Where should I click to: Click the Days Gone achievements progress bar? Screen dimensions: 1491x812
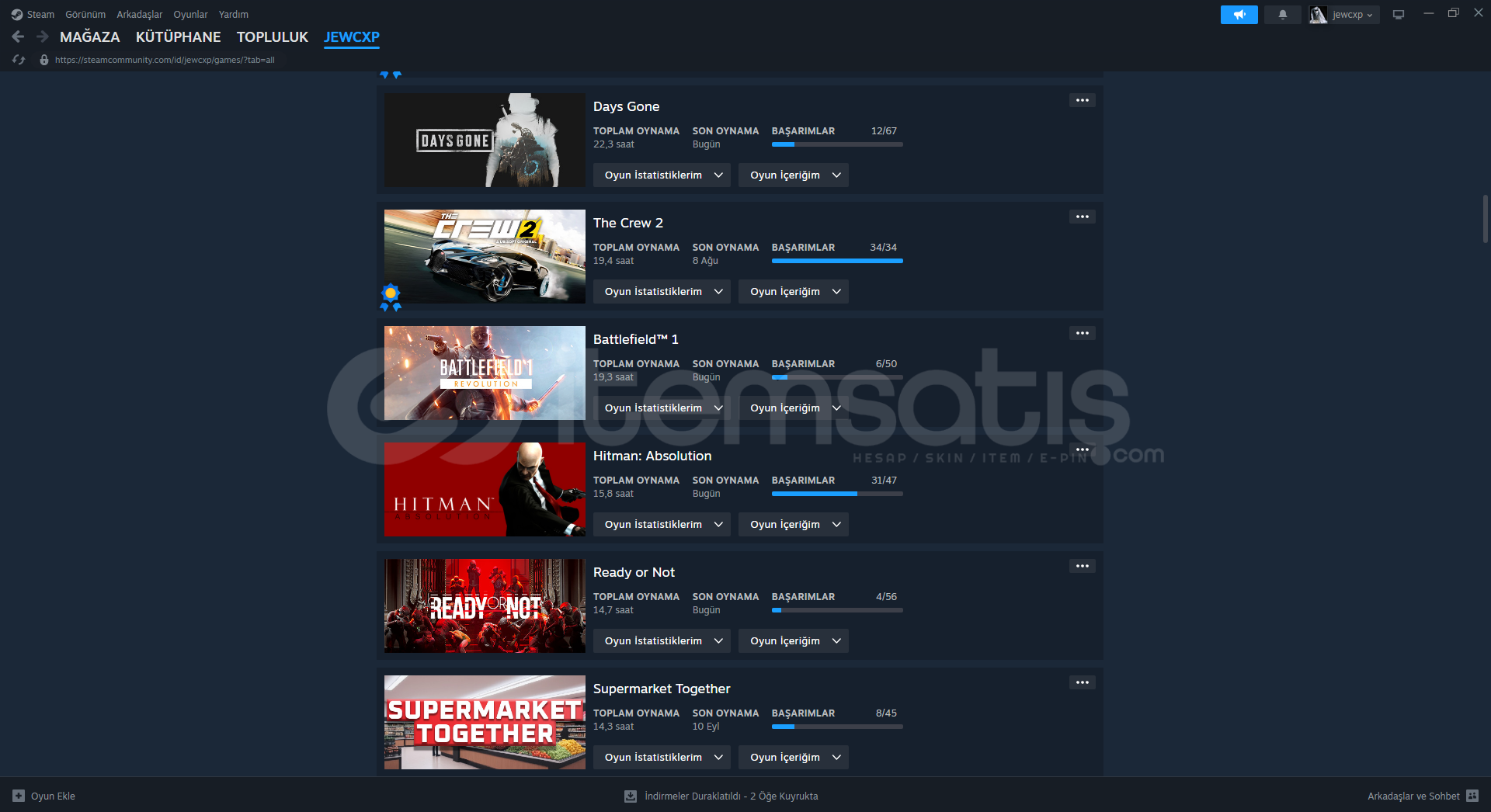coord(837,144)
